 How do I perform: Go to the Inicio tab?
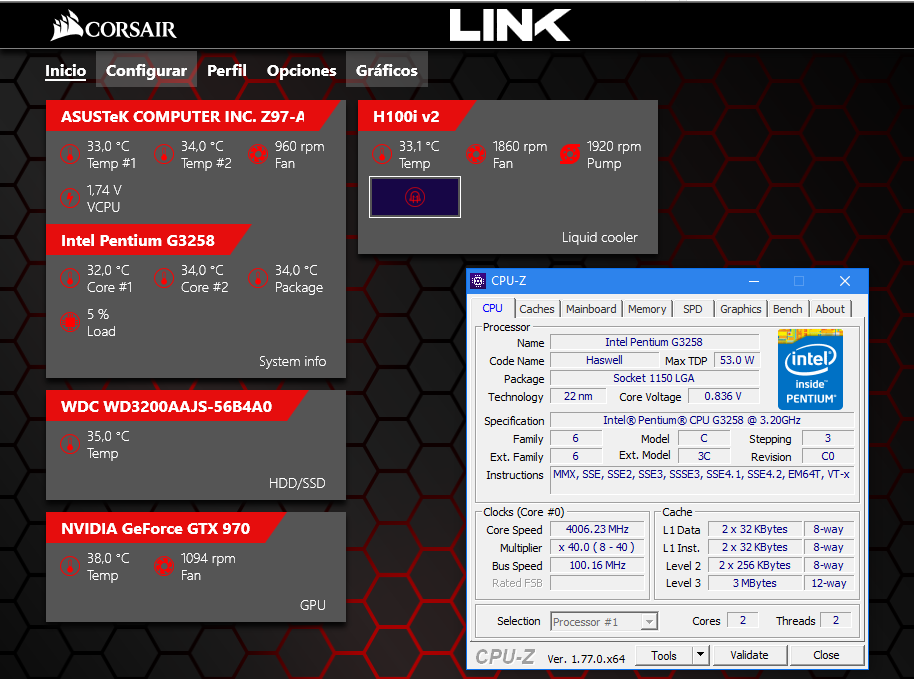66,71
